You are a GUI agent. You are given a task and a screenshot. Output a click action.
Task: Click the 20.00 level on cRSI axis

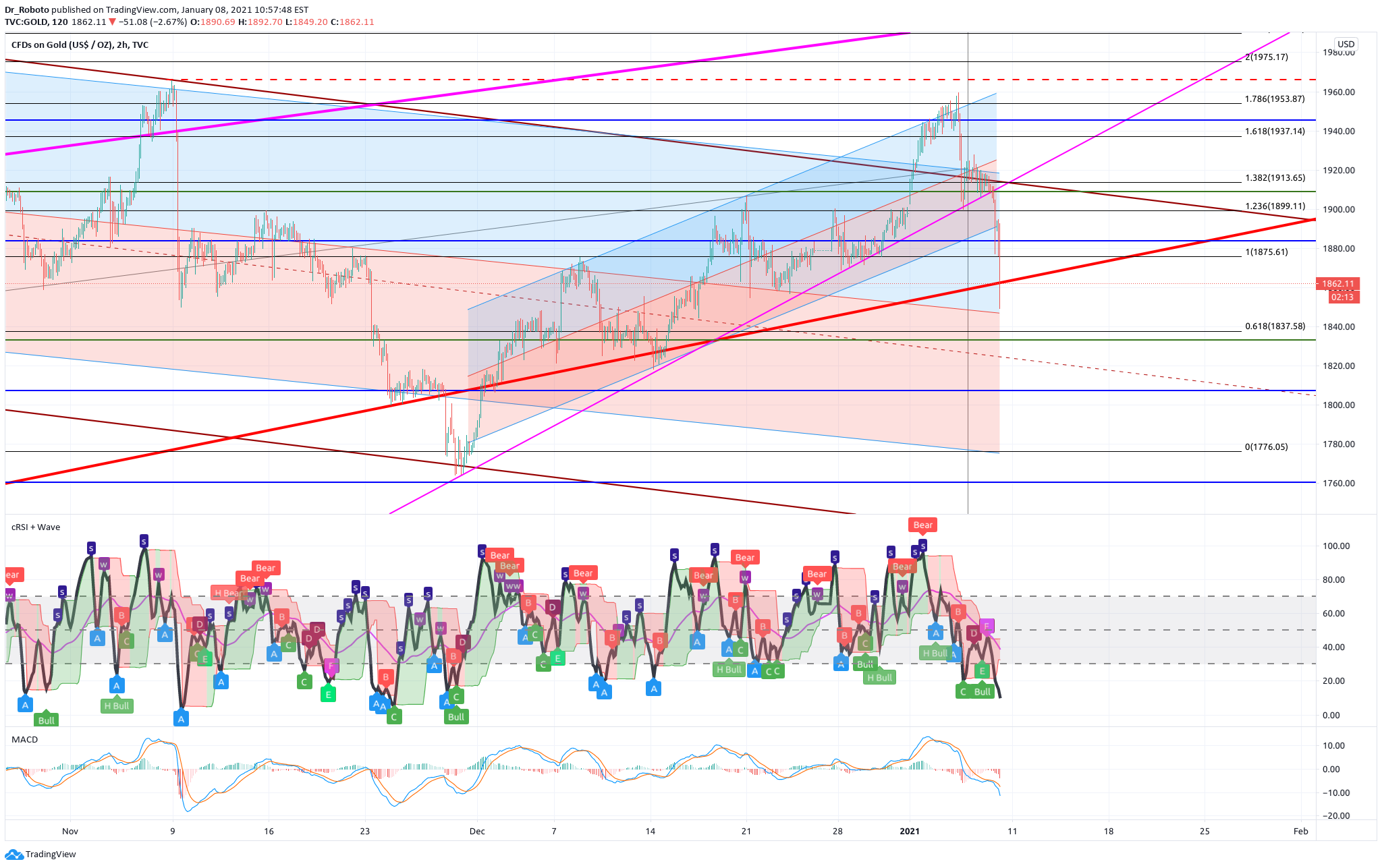click(1333, 681)
